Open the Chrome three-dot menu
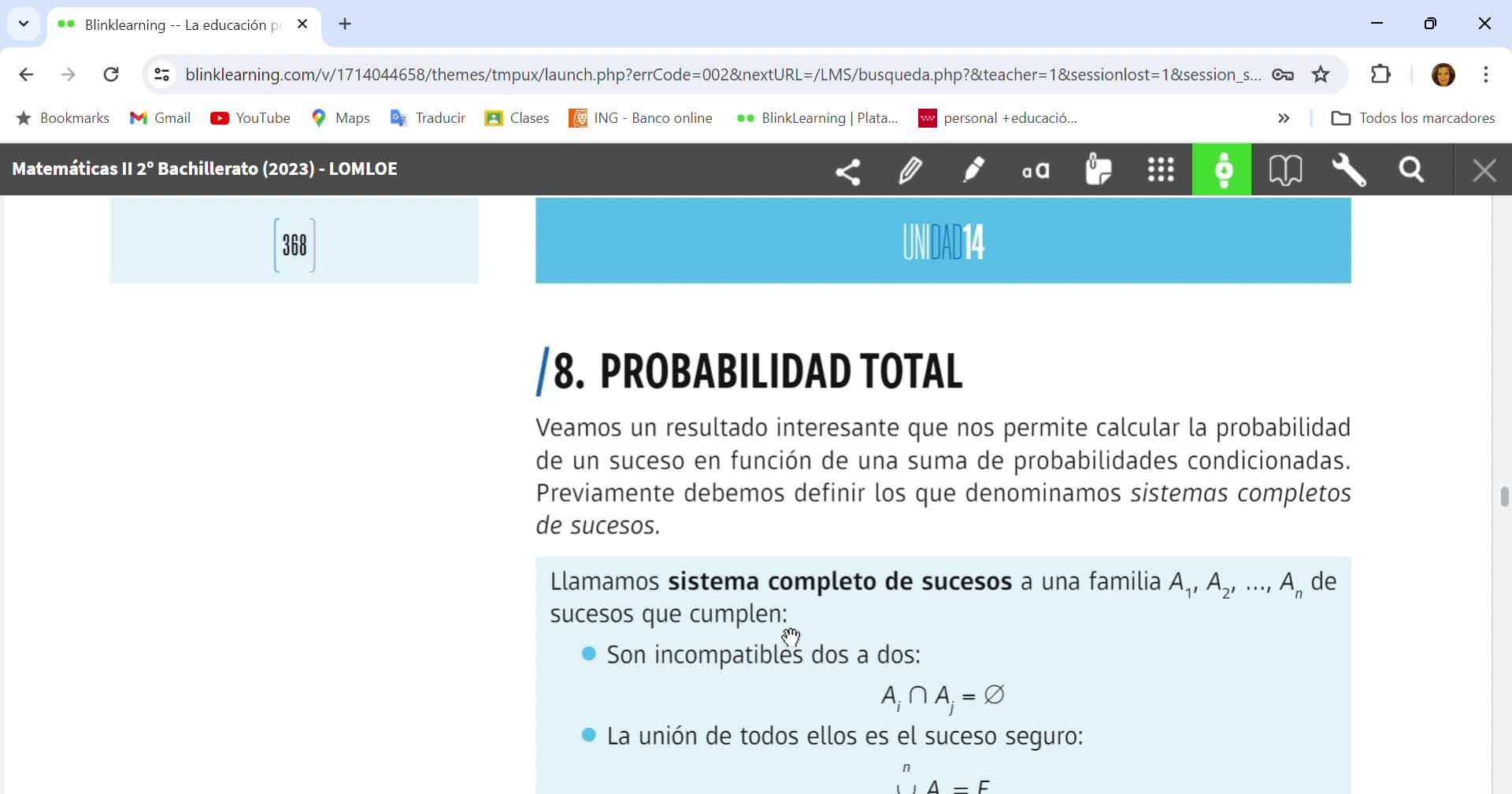The height and width of the screenshot is (794, 1512). (x=1486, y=75)
